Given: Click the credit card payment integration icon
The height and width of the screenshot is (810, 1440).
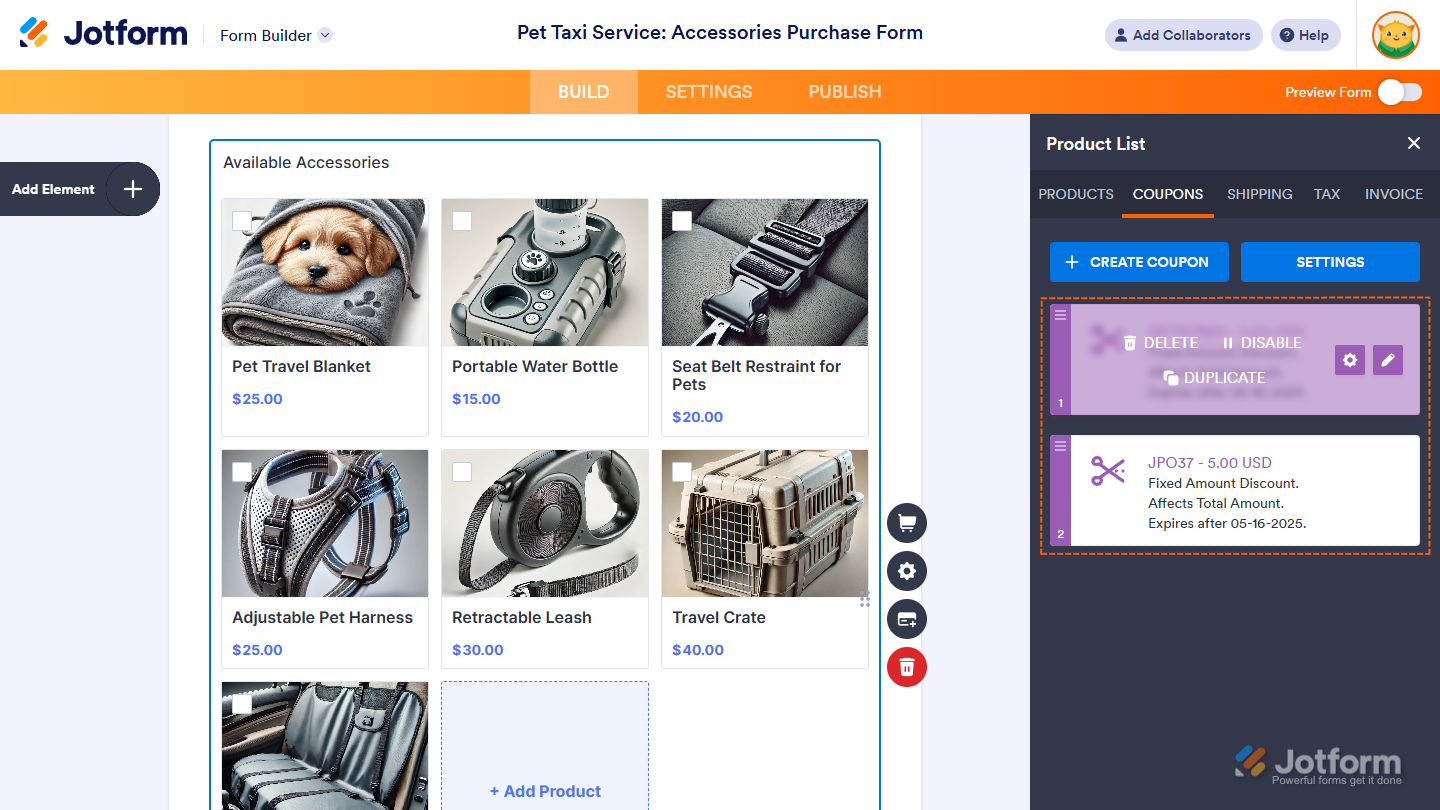Looking at the screenshot, I should coord(907,619).
